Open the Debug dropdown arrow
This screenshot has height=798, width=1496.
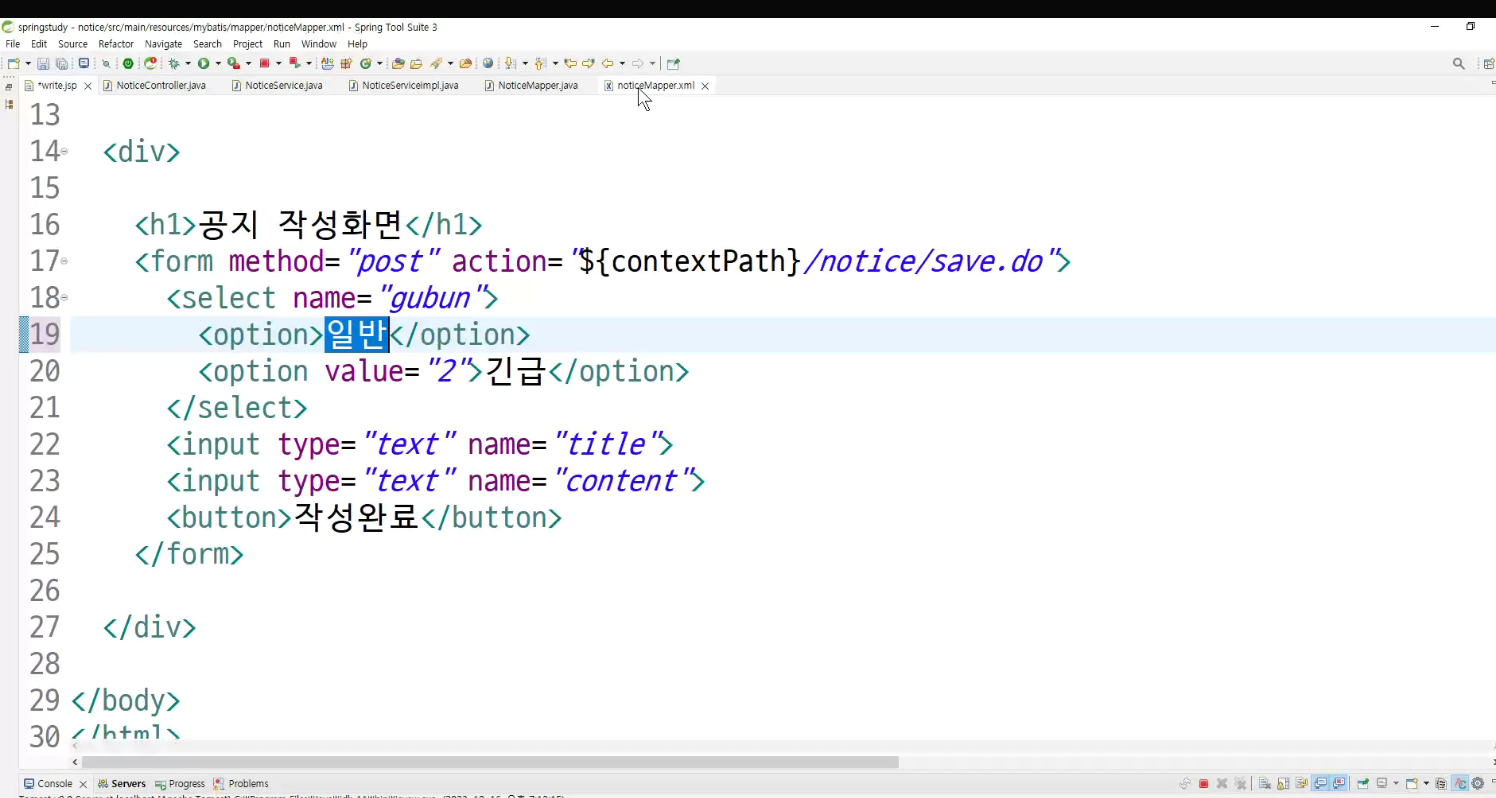click(x=188, y=63)
